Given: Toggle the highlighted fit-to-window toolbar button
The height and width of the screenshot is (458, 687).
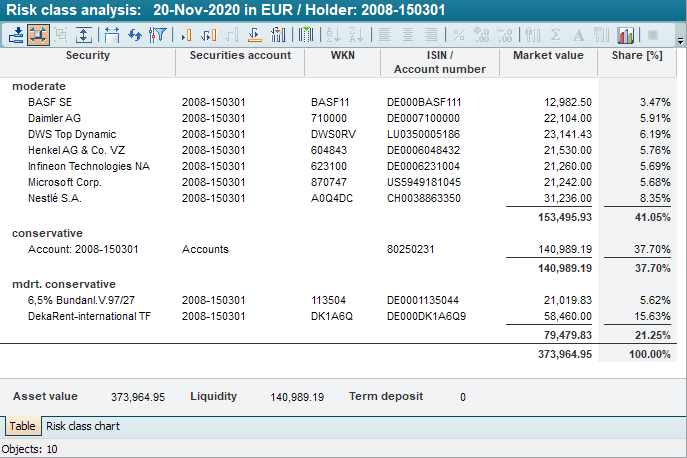Looking at the screenshot, I should [x=38, y=35].
